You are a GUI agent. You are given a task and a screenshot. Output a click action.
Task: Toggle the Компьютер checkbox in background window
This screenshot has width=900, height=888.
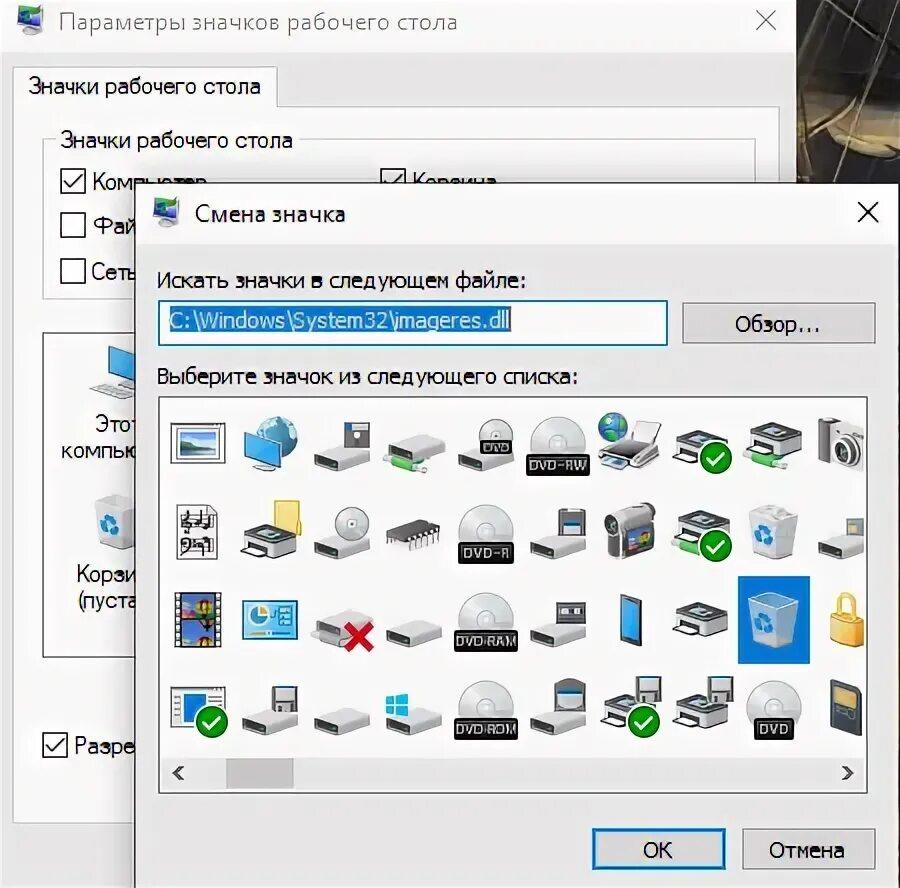(x=73, y=181)
